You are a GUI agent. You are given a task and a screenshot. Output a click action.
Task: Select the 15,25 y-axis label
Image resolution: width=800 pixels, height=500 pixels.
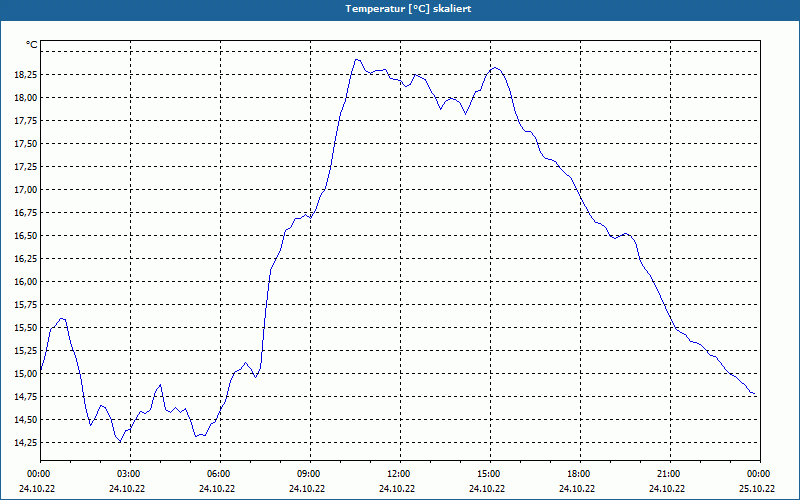(x=26, y=350)
